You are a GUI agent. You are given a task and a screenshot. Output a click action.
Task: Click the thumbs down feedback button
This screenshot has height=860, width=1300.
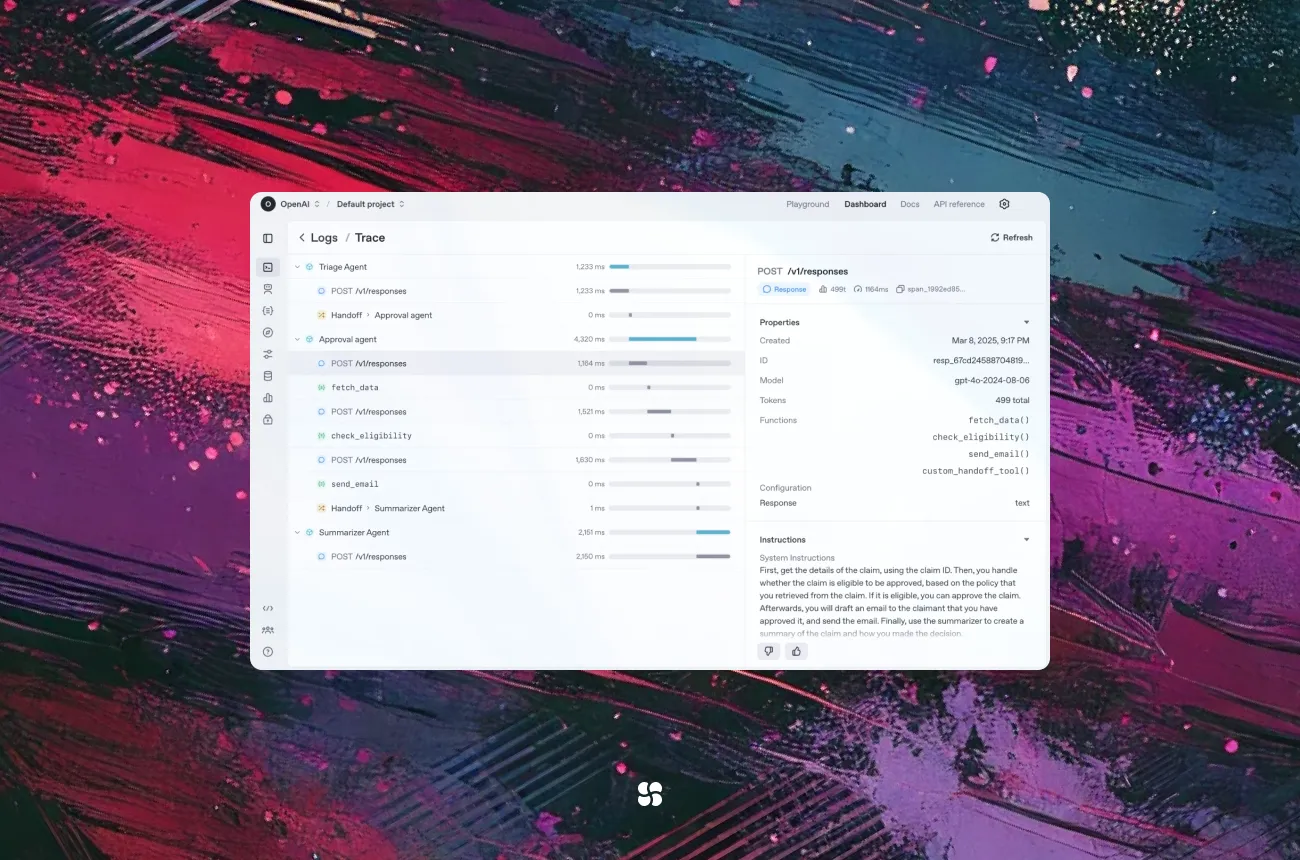tap(769, 651)
